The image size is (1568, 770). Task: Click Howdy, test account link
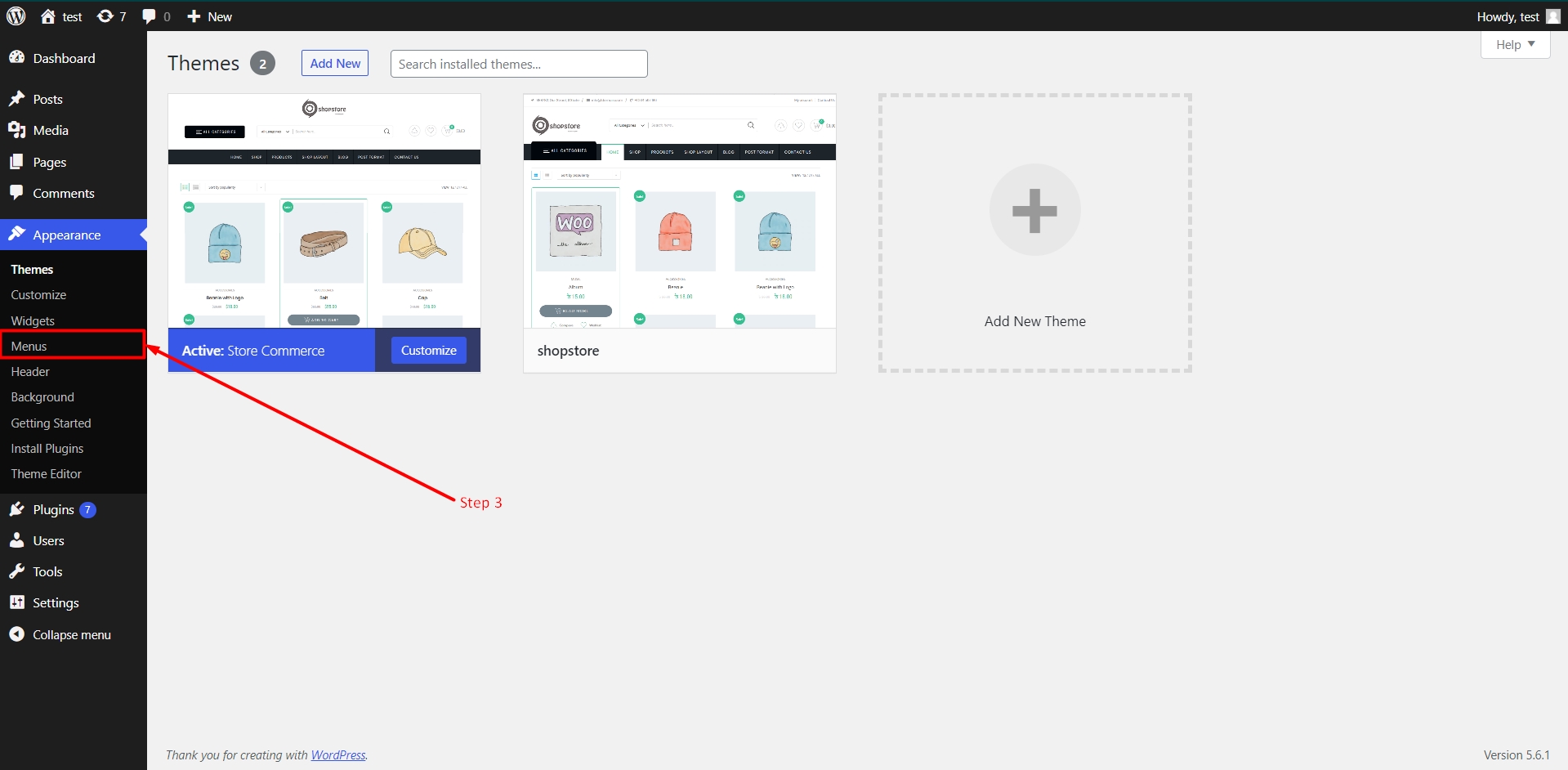pyautogui.click(x=1508, y=16)
